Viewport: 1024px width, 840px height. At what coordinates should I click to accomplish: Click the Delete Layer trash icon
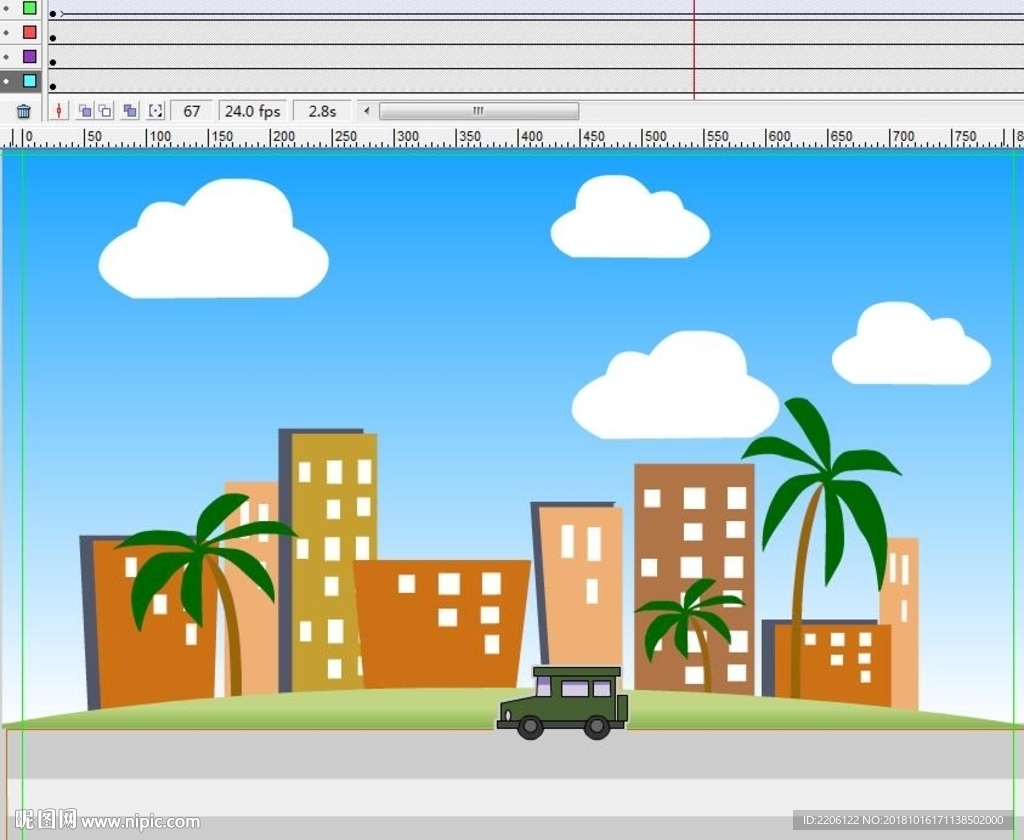24,111
